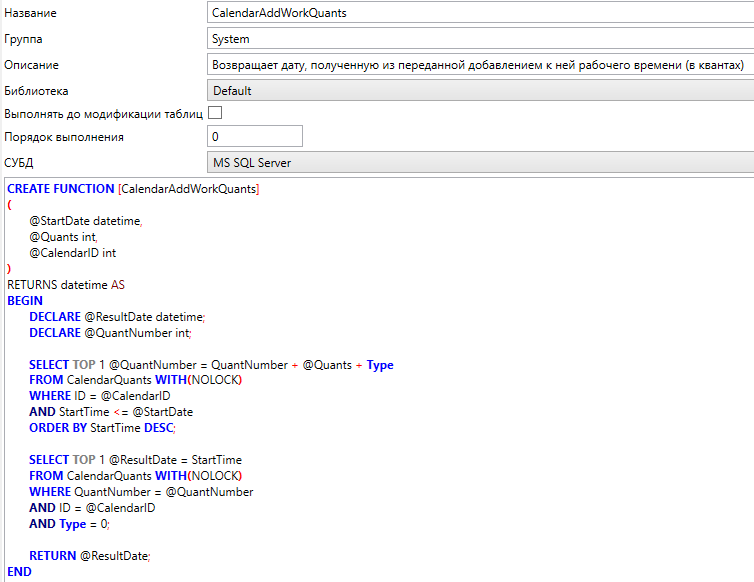Expand the Библиотека dropdown showing Default
Screen dimensions: 754x582
(480, 91)
